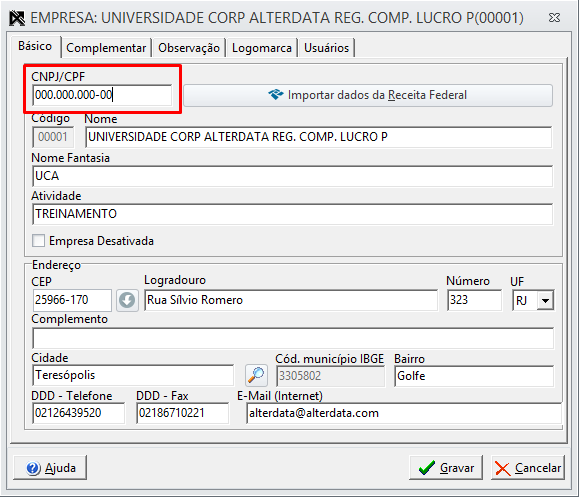Click the DDD - Fax field
The width and height of the screenshot is (579, 498).
click(183, 413)
